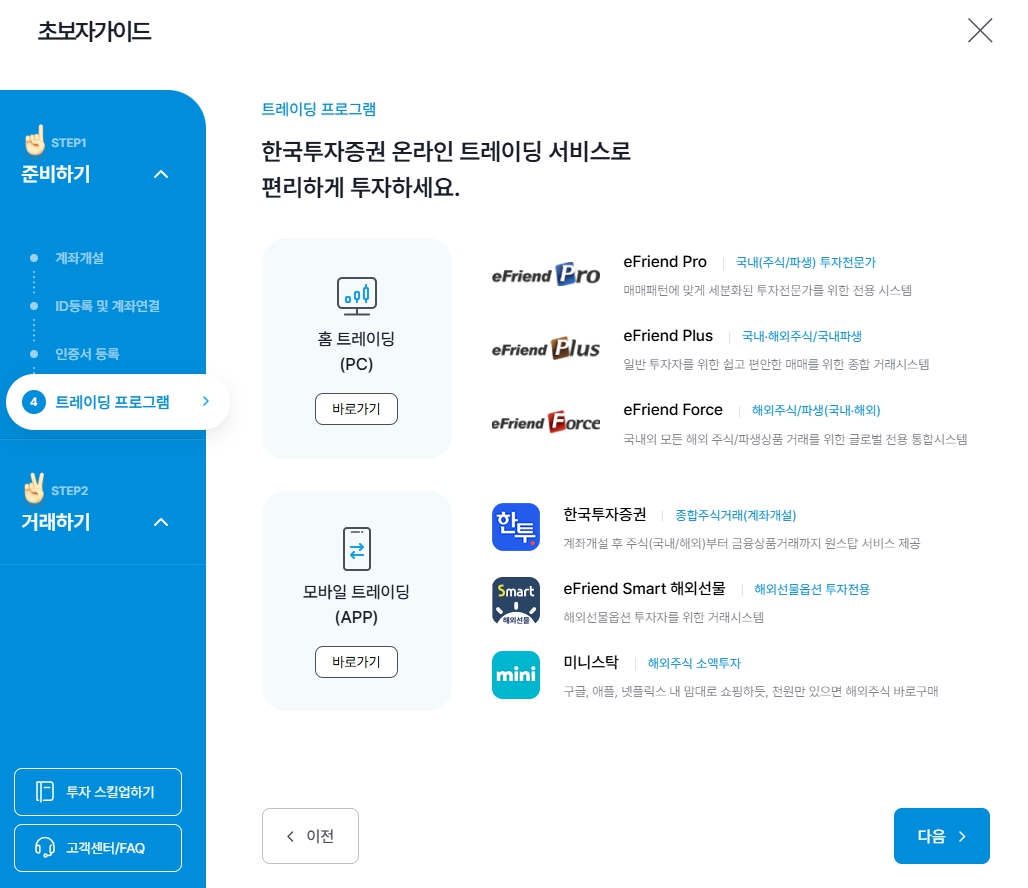This screenshot has height=888, width=1028.
Task: Open the 계좌개설 step
Action: pyautogui.click(x=79, y=258)
